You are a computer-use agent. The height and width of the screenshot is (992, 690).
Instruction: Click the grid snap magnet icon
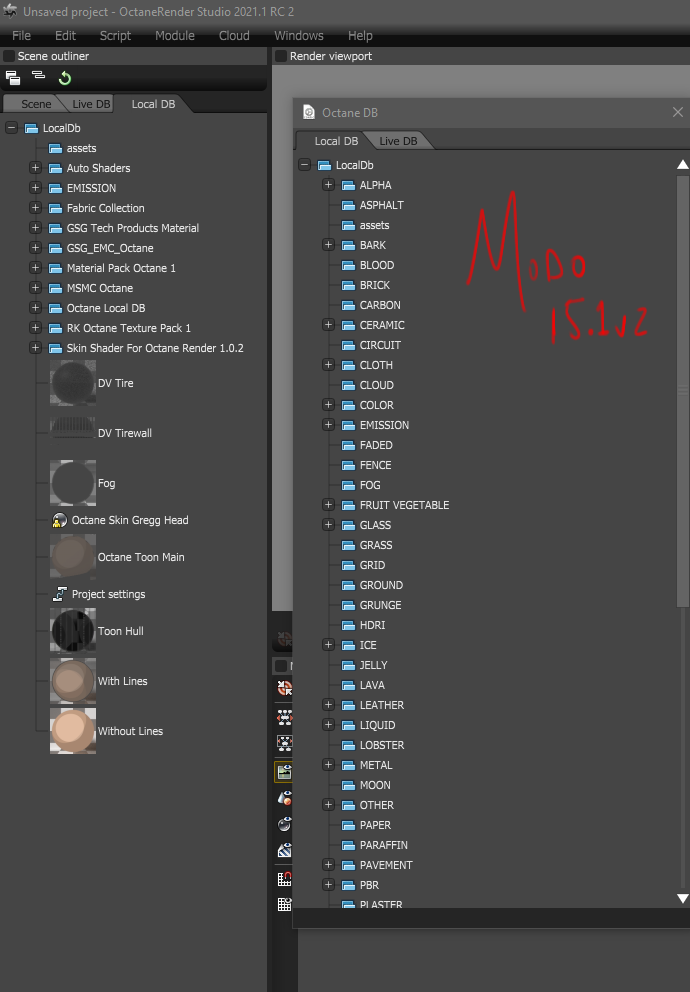(x=285, y=878)
